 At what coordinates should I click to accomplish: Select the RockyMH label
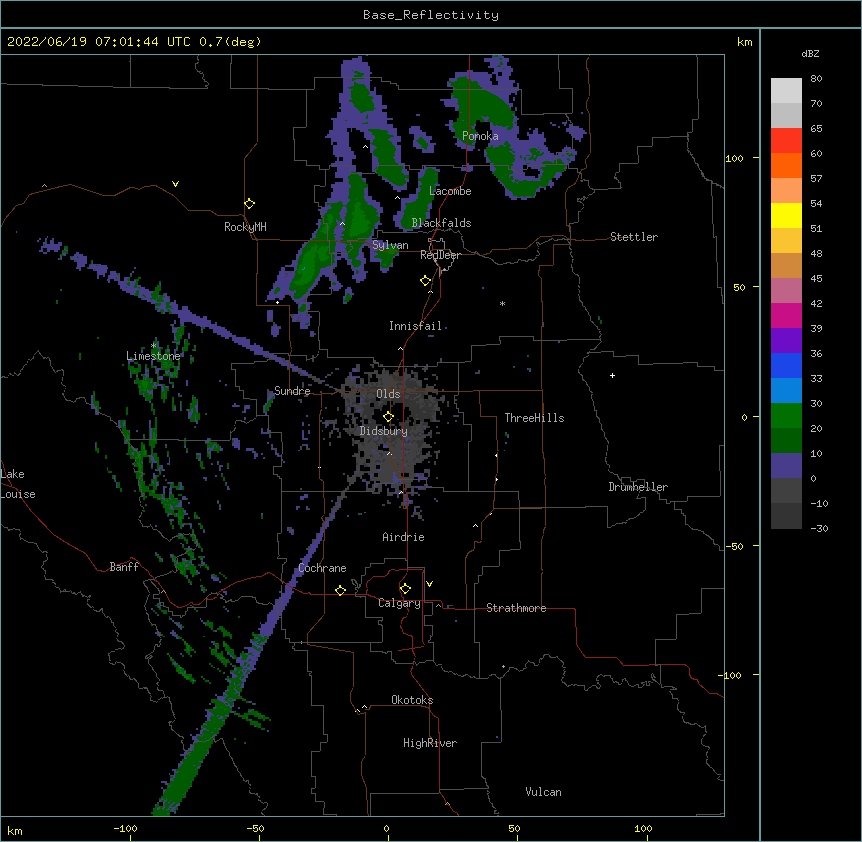click(245, 227)
